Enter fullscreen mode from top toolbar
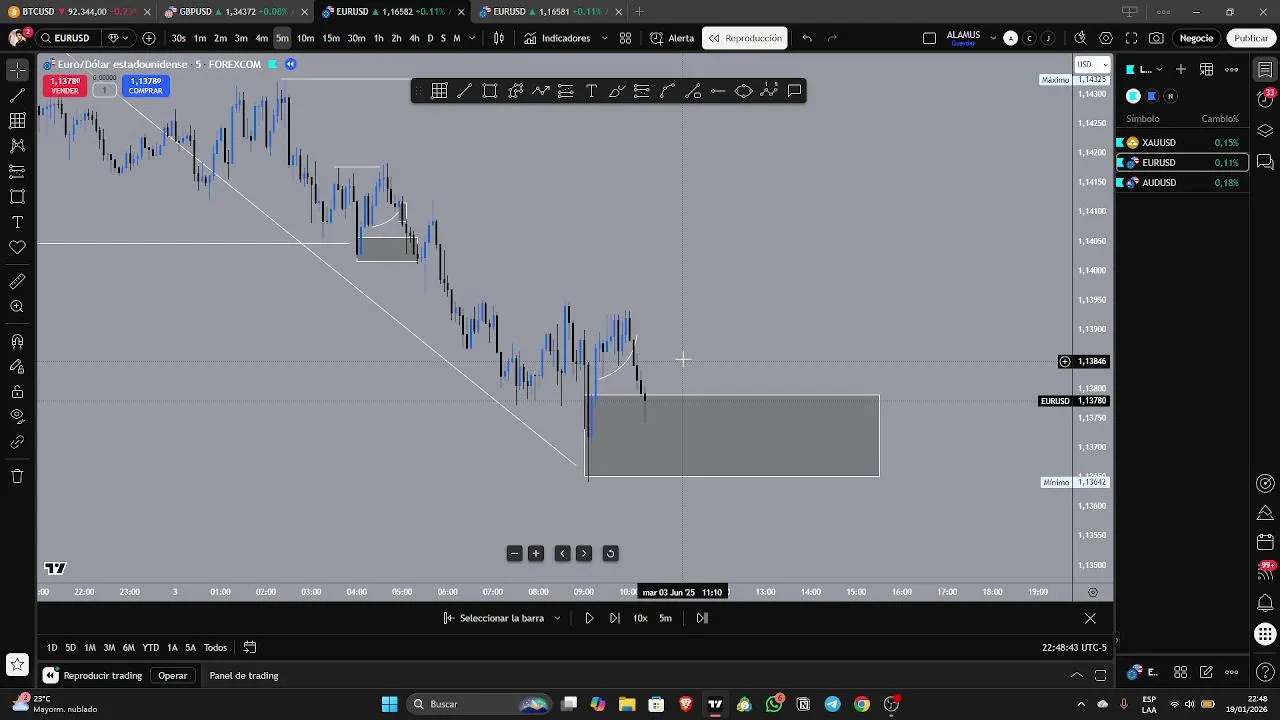This screenshot has width=1280, height=720. (1131, 38)
